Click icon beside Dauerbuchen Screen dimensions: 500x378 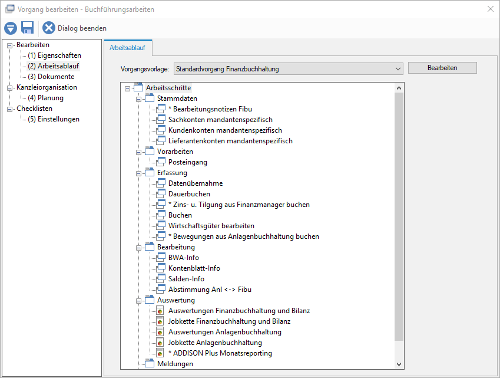[161, 194]
